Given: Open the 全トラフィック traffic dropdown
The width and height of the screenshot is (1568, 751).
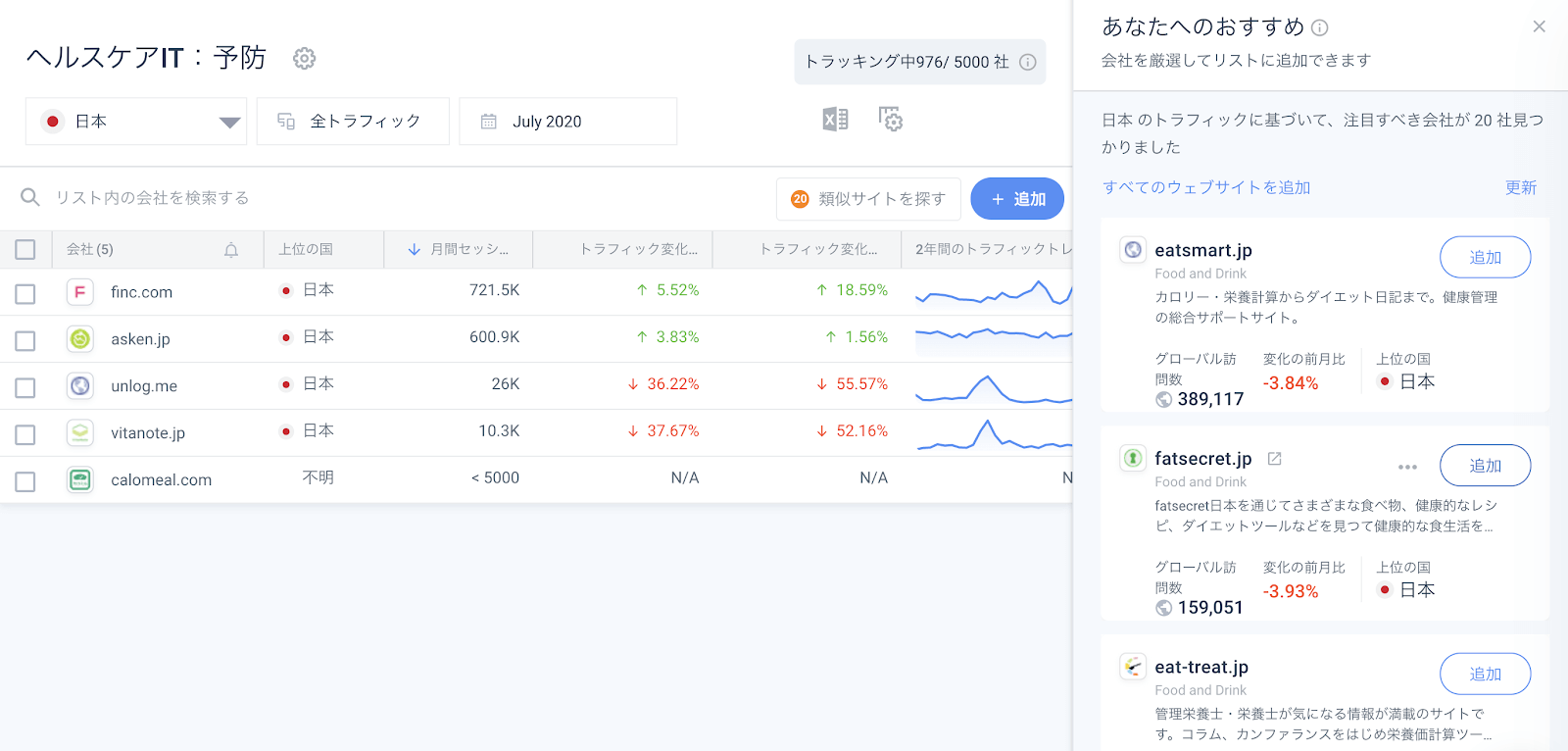Looking at the screenshot, I should click(353, 122).
